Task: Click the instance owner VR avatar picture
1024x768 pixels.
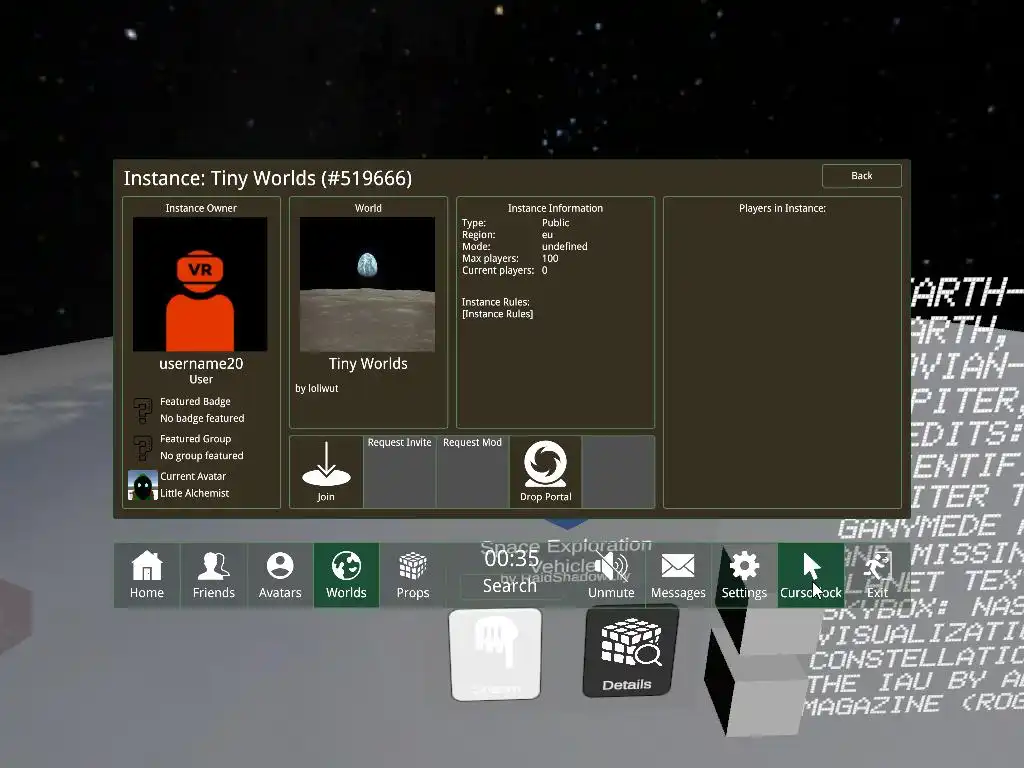Action: 200,284
